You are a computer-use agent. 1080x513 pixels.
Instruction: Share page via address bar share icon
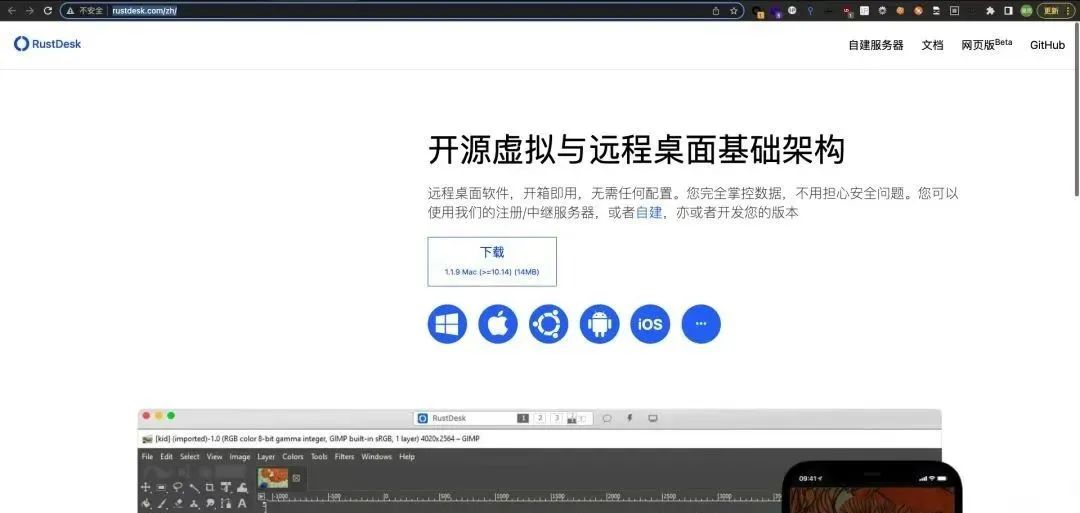point(716,10)
